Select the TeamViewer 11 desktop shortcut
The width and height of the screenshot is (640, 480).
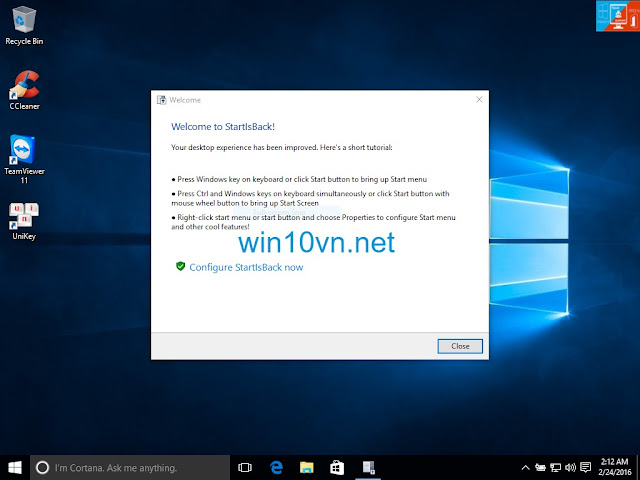24,159
